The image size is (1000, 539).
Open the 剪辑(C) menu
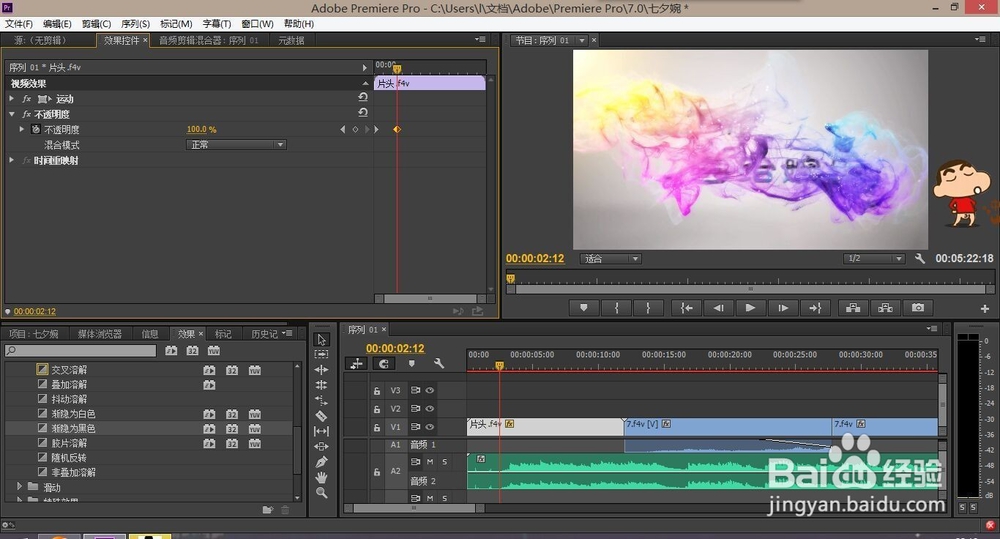[x=96, y=24]
